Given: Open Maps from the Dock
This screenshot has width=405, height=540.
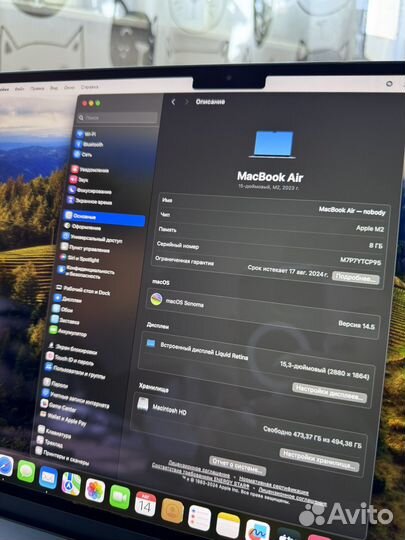Looking at the screenshot, I should [x=71, y=484].
